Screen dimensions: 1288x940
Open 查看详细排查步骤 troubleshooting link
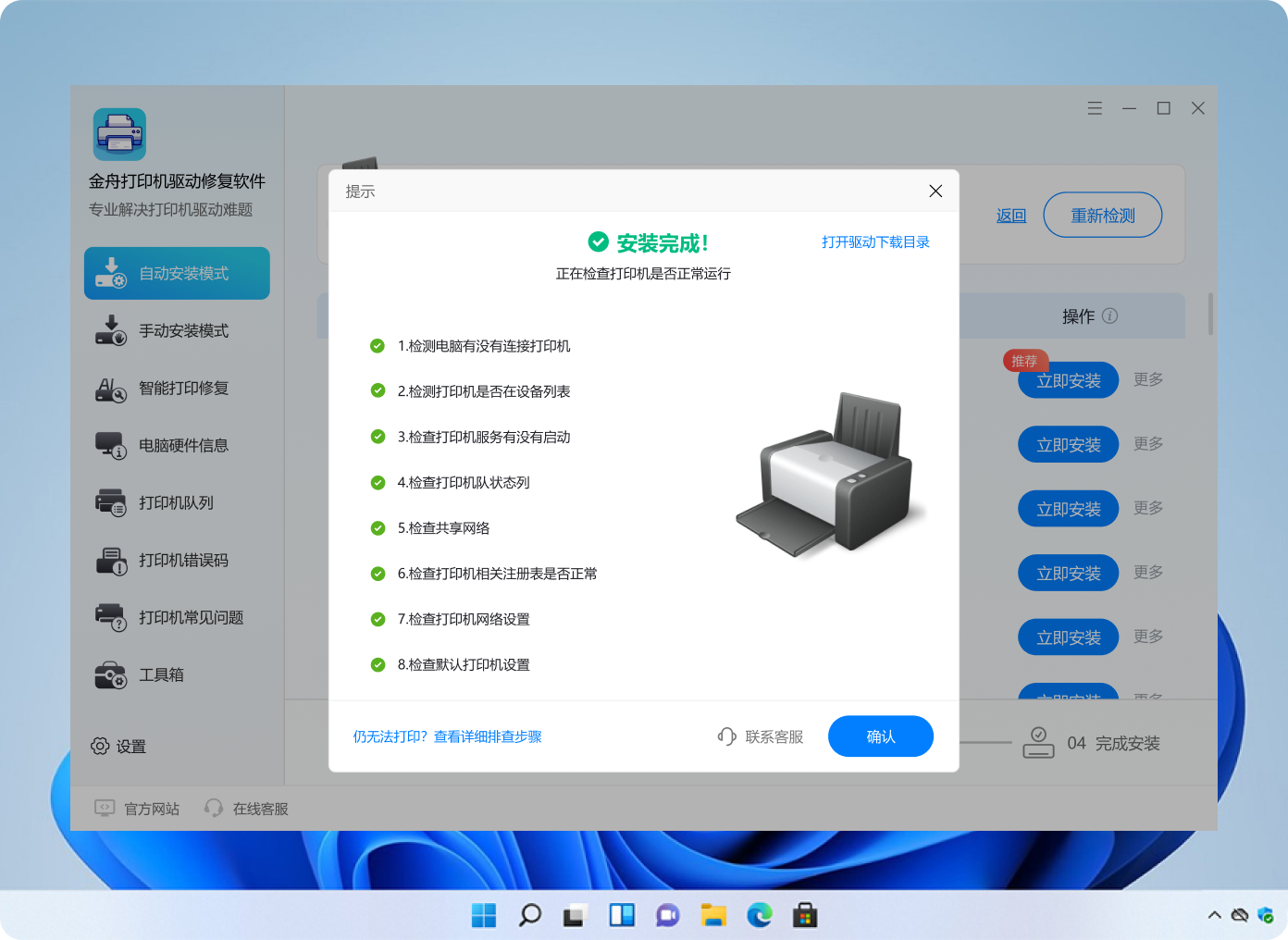point(487,736)
